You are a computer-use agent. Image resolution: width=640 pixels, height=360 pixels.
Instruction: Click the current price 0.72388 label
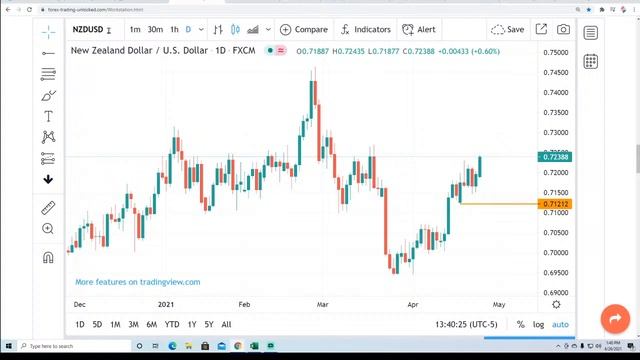tap(555, 157)
